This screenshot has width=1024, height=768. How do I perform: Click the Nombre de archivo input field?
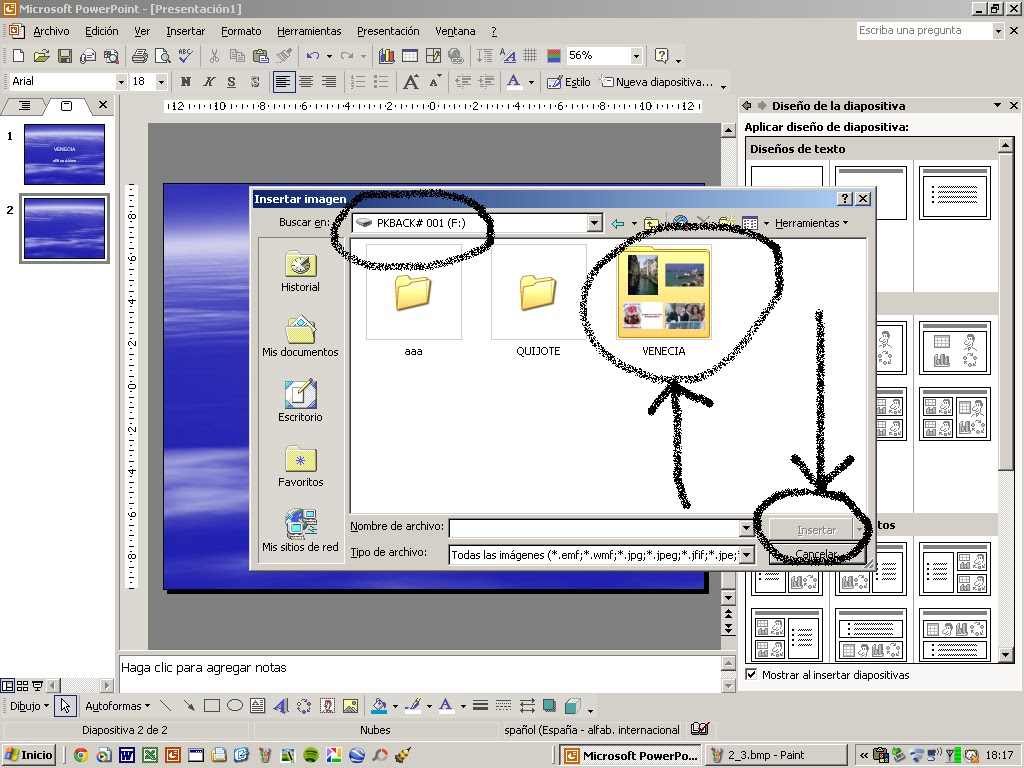point(594,528)
